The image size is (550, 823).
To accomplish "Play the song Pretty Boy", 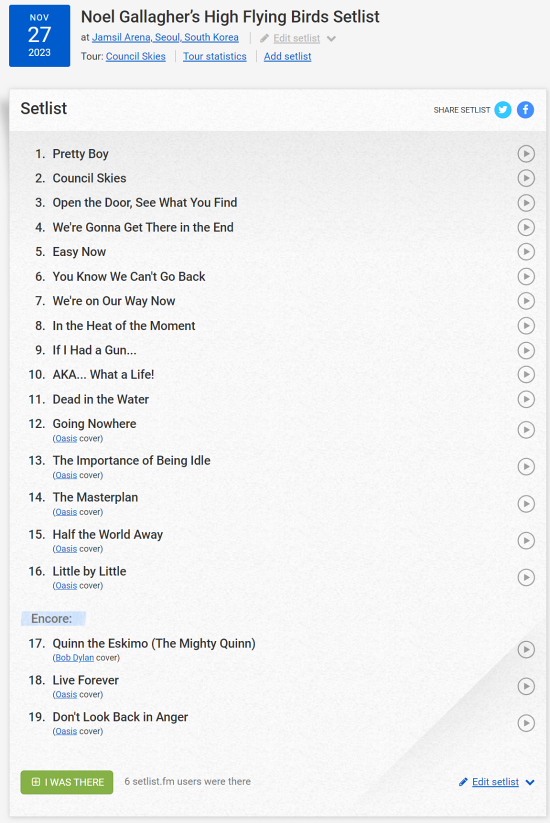I will pos(526,154).
